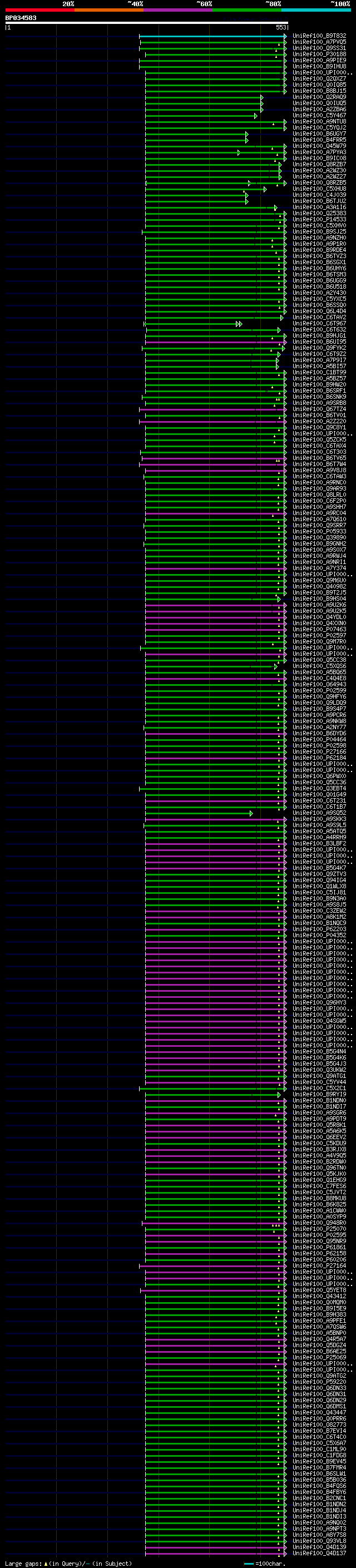
Task: Click arrowhead ending UniRef100_C5Y467 alignment
Action: (255, 116)
